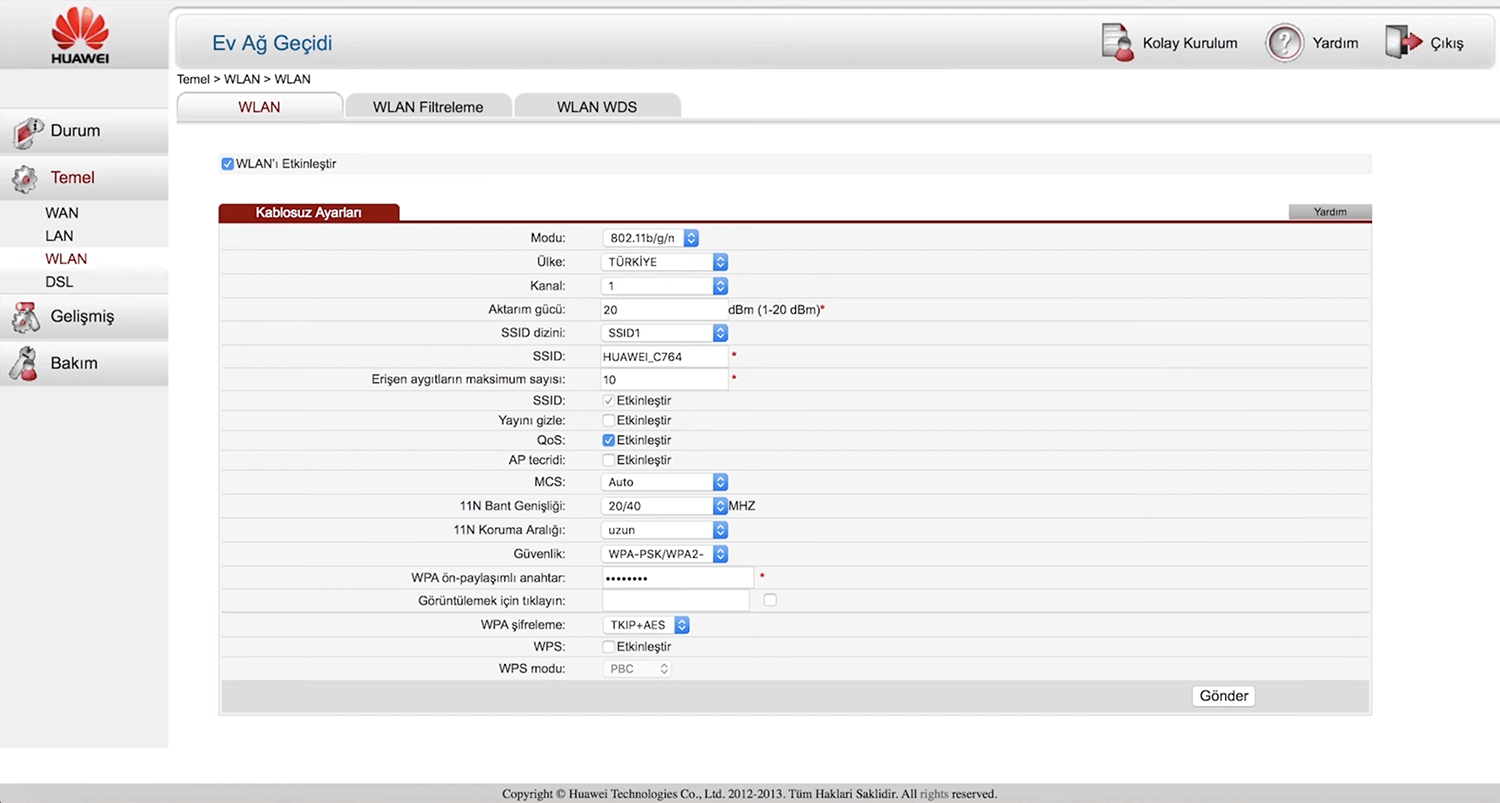Click the Temel gear icon
Screen dimensions: 1500x803
click(x=25, y=179)
